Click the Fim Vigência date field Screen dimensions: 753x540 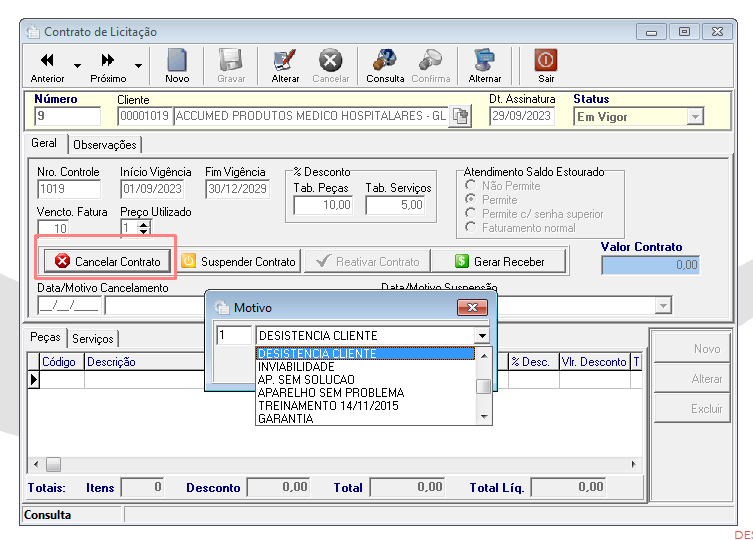coord(237,189)
